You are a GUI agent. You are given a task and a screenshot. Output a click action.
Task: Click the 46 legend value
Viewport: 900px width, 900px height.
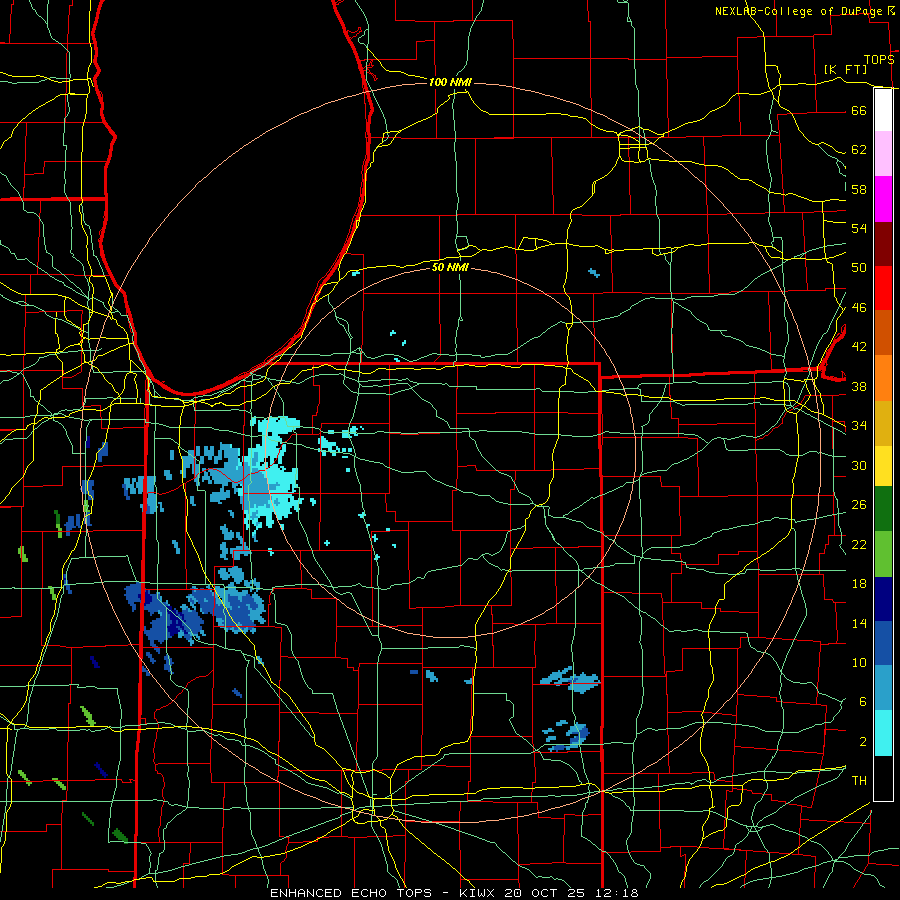point(859,308)
